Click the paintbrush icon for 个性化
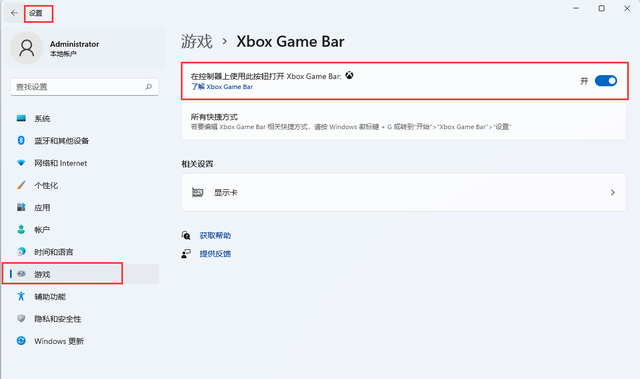This screenshot has height=379, width=640. [21, 185]
